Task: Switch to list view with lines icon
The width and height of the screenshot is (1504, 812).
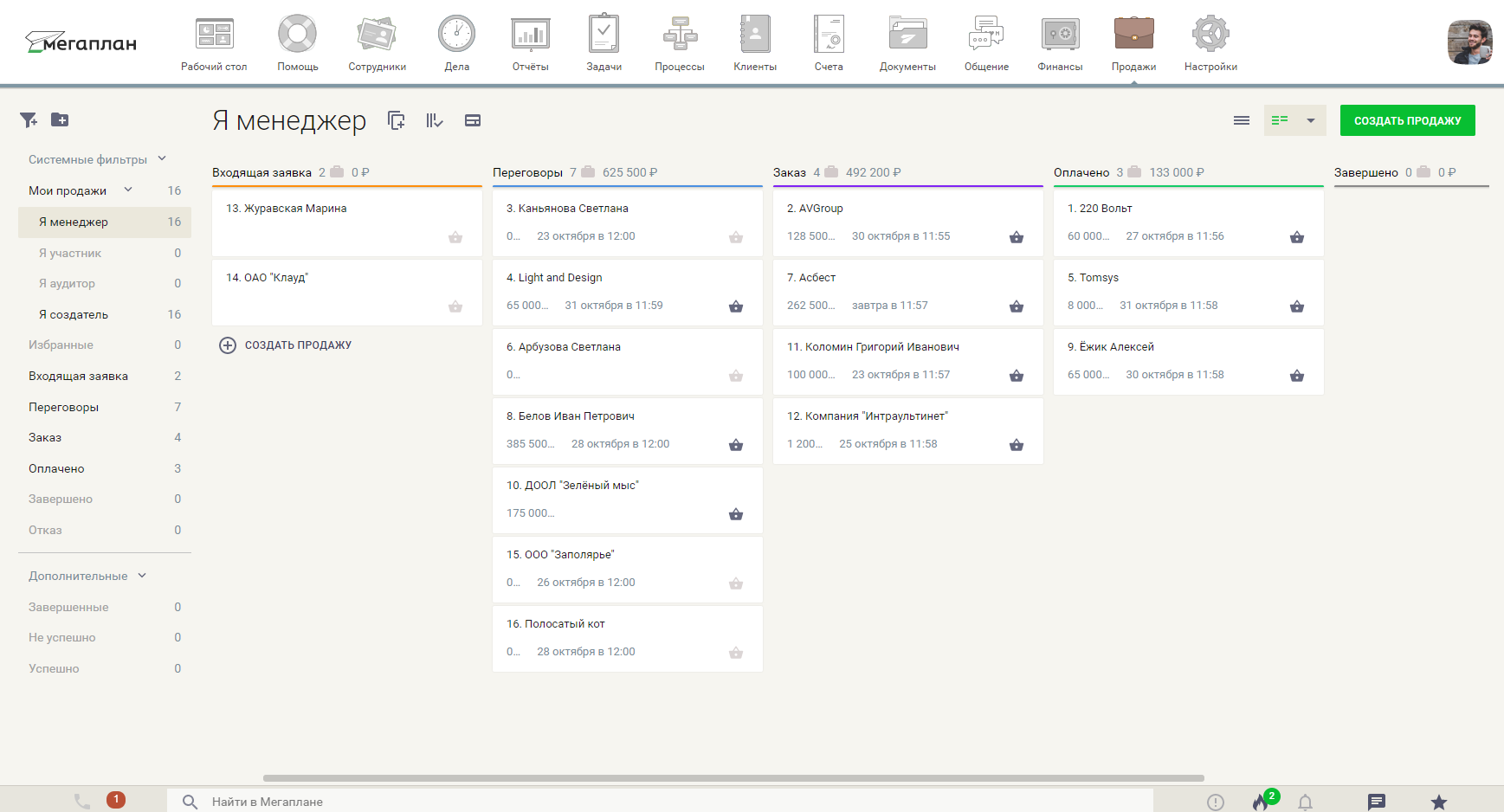Action: coord(1242,120)
